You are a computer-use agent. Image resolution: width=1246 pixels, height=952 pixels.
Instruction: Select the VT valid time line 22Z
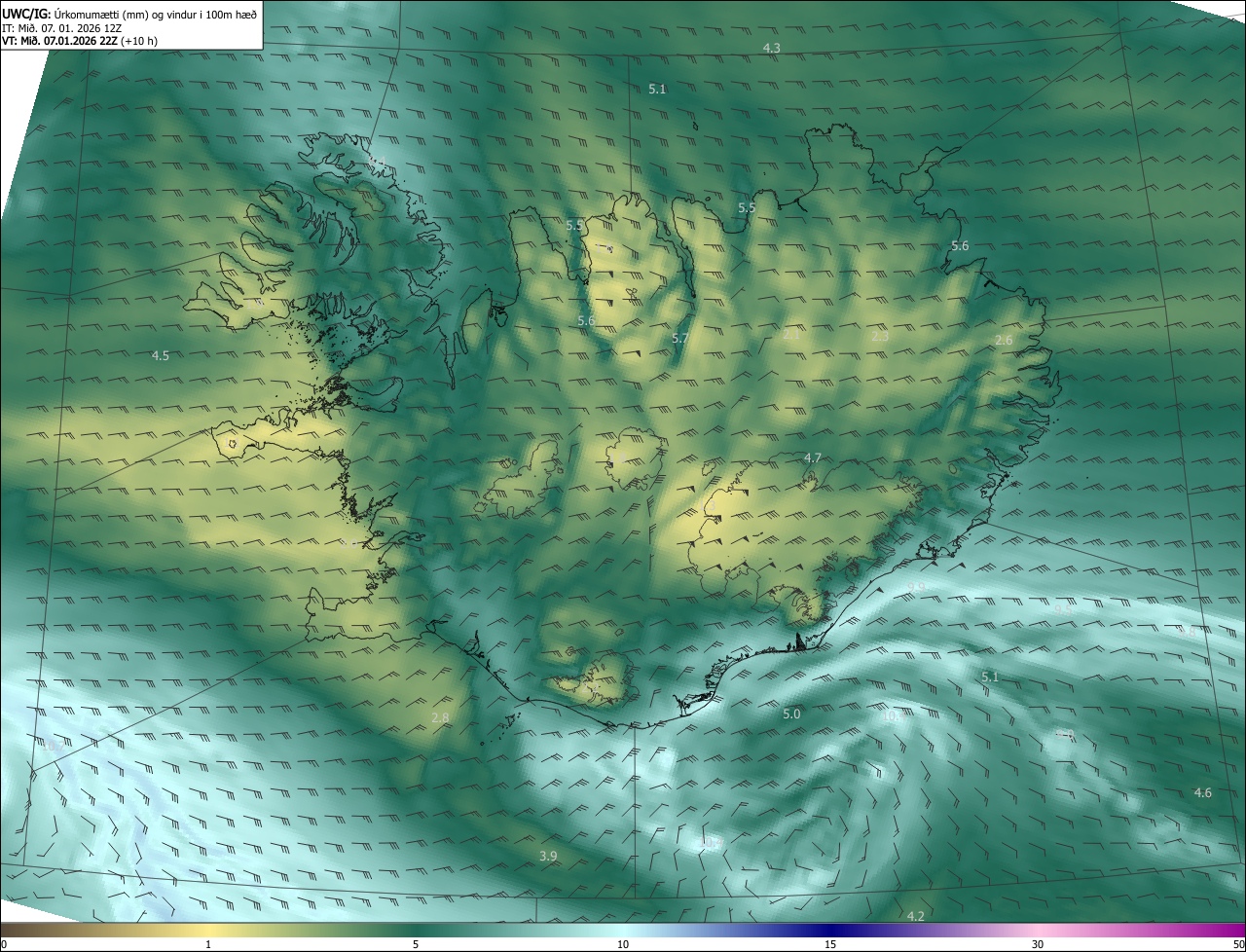click(x=80, y=41)
